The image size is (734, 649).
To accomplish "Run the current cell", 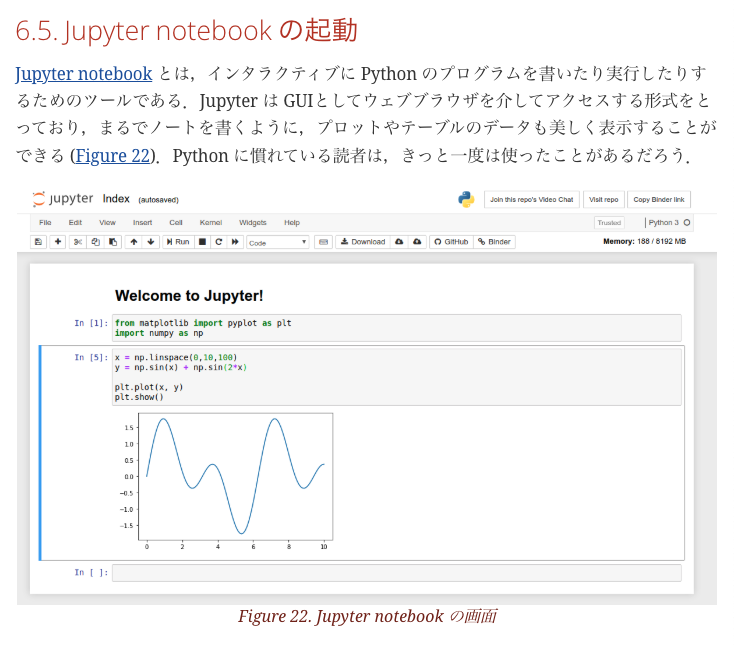I will tap(178, 242).
